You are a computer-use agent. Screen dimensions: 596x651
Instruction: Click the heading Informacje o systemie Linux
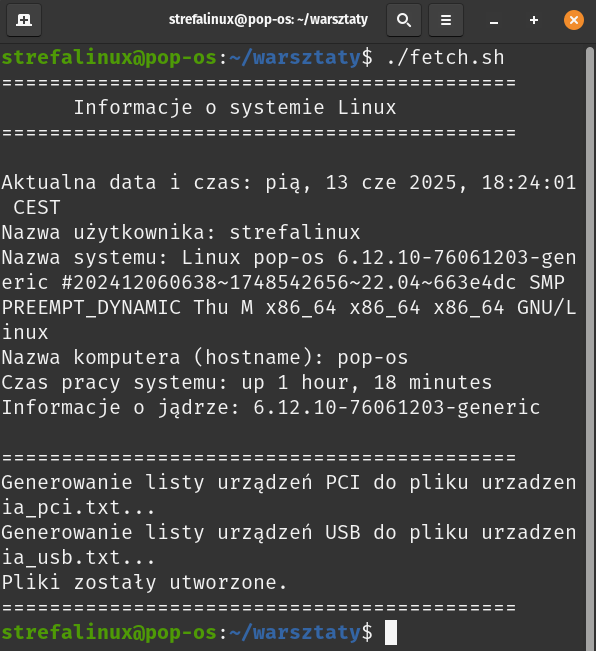coord(235,108)
